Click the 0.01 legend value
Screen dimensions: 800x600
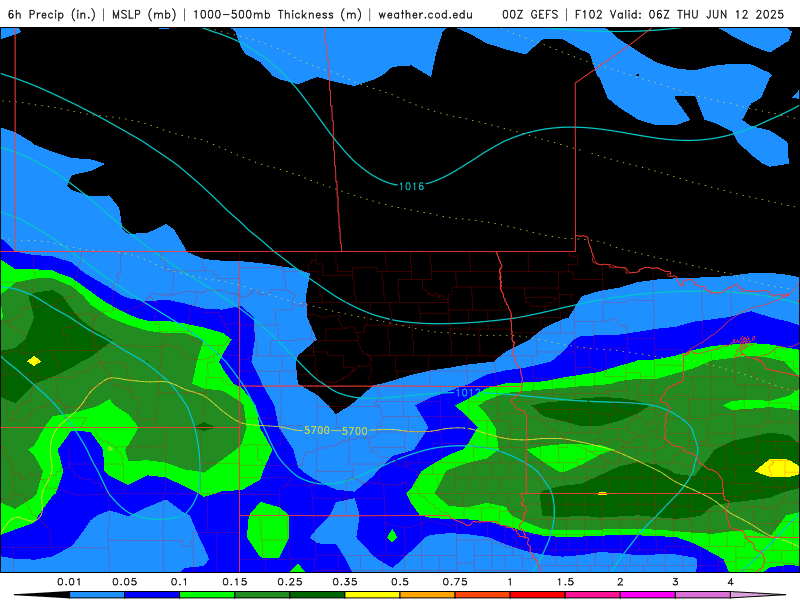(x=69, y=582)
